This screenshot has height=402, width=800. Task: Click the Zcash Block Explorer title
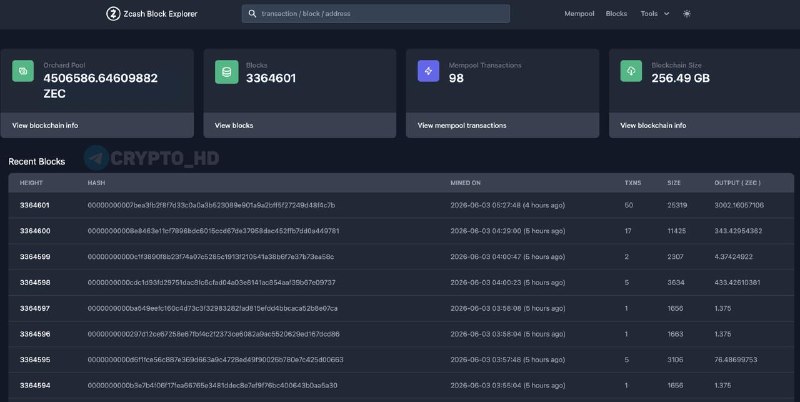[160, 14]
